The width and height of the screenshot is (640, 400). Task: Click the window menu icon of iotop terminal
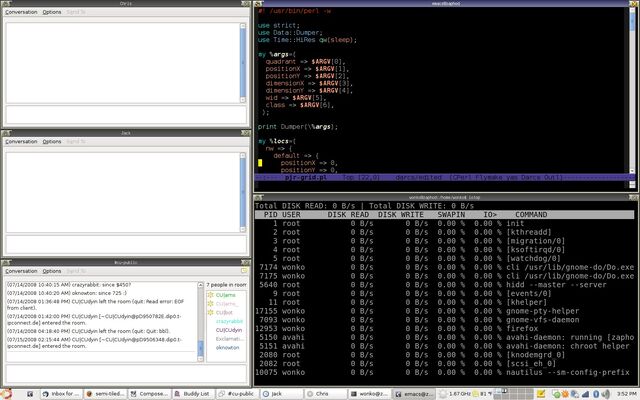(x=258, y=198)
